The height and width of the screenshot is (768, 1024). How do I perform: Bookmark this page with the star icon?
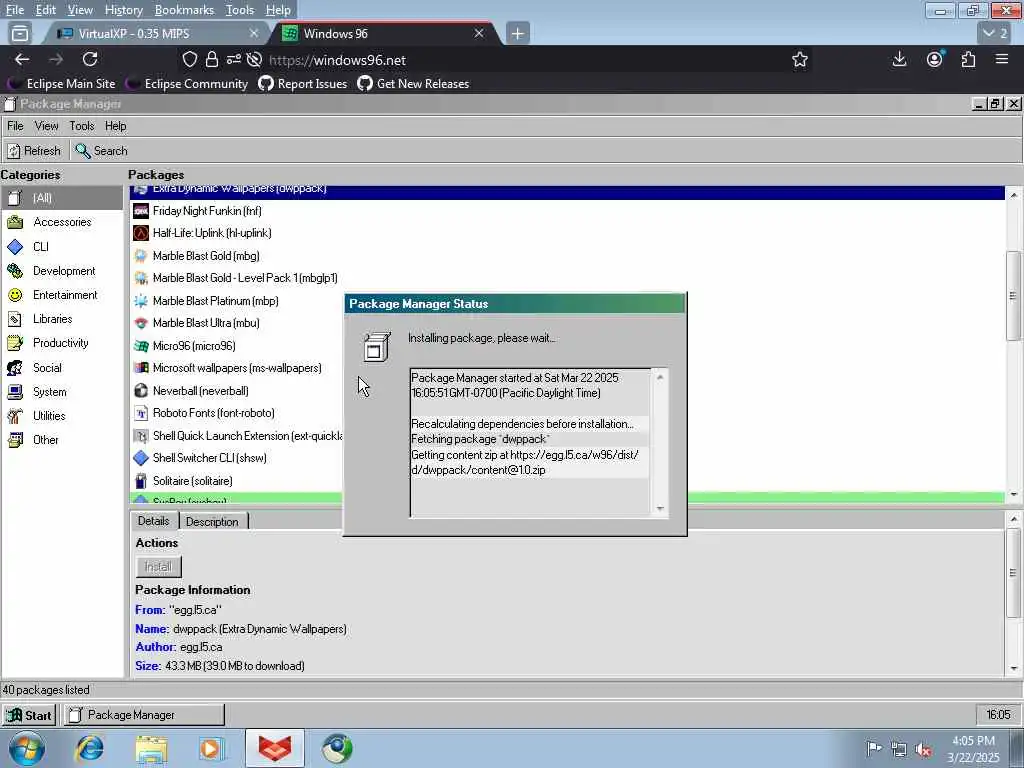[800, 60]
